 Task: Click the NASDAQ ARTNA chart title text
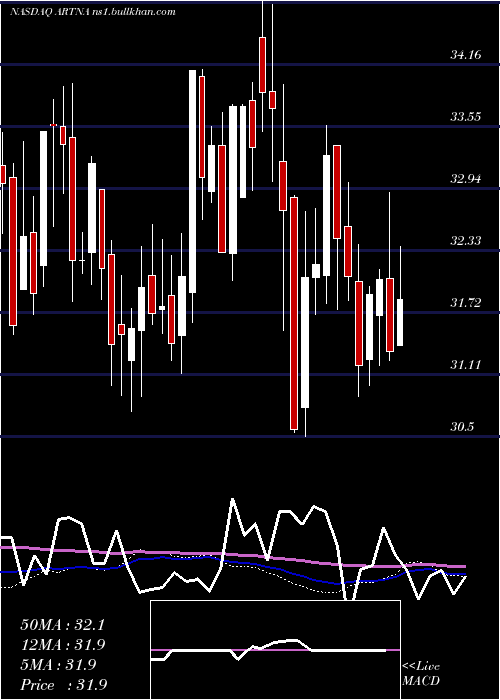pos(92,12)
